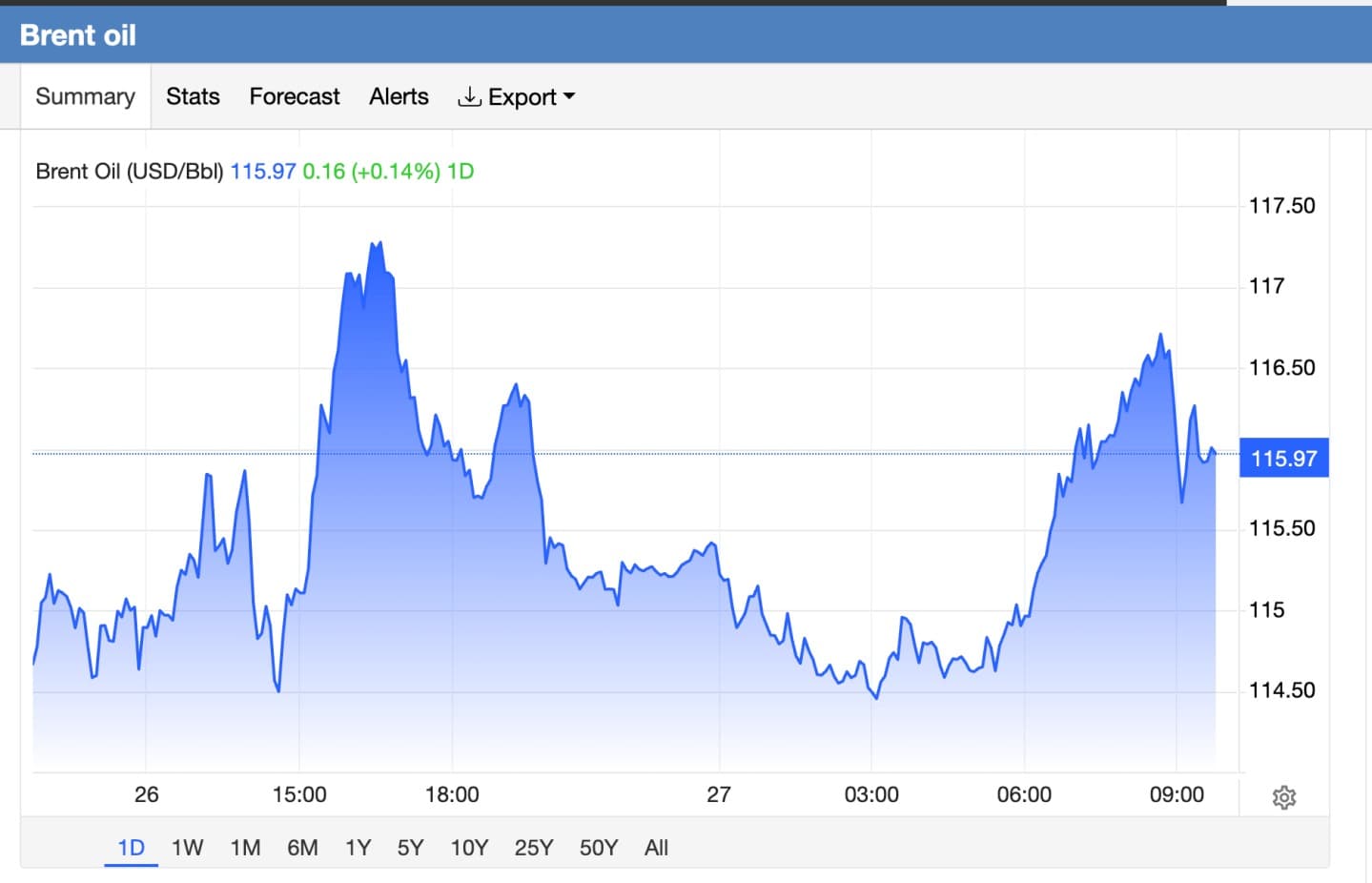Open chart settings gear icon
Screen dimensions: 1372x883
pos(1284,797)
